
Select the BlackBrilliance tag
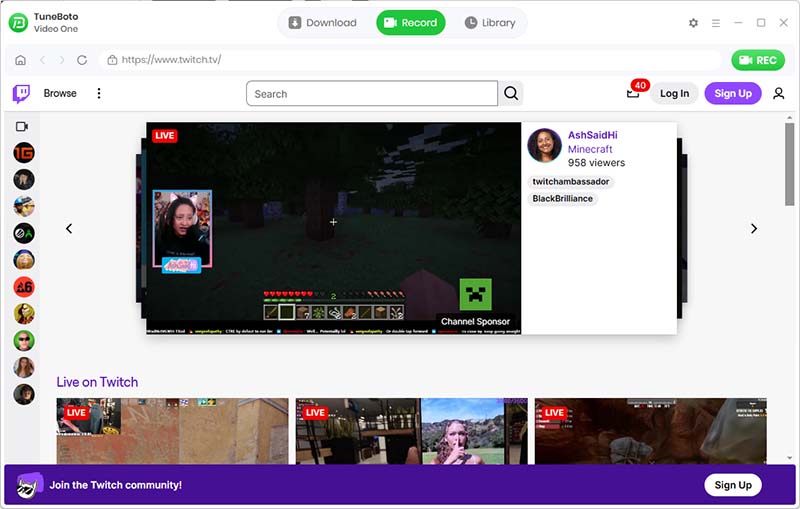(562, 198)
